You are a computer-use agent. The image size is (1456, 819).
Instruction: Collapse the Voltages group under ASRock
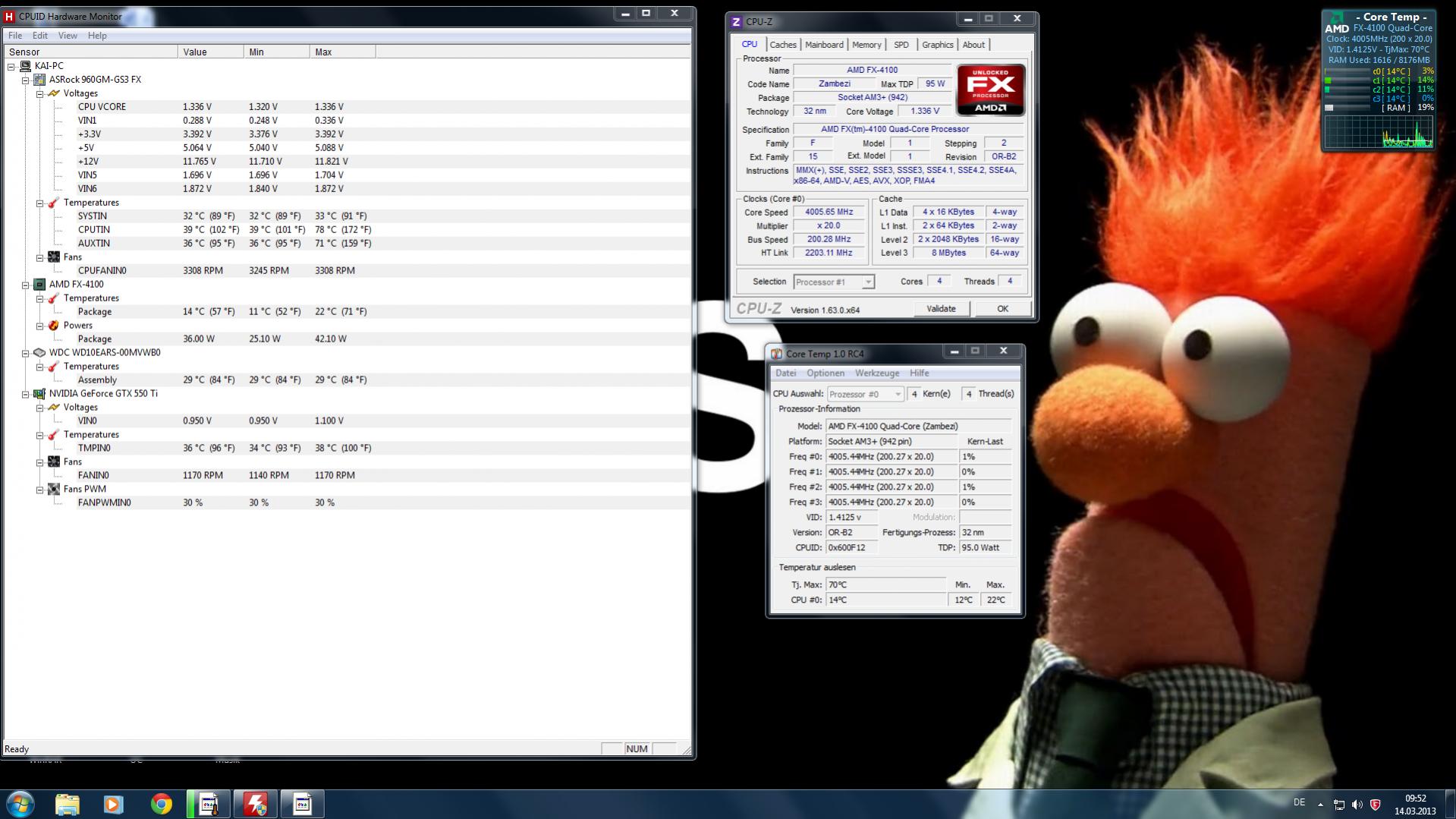point(39,93)
